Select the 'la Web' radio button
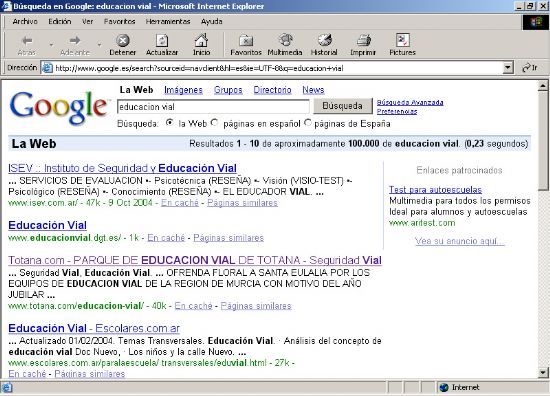Viewport: 550px width, 396px height. [170, 123]
